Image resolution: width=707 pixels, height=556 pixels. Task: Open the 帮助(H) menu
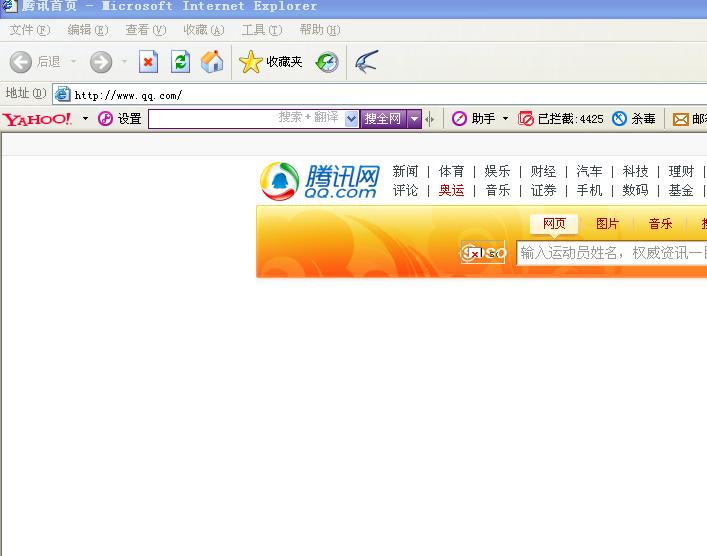(320, 30)
